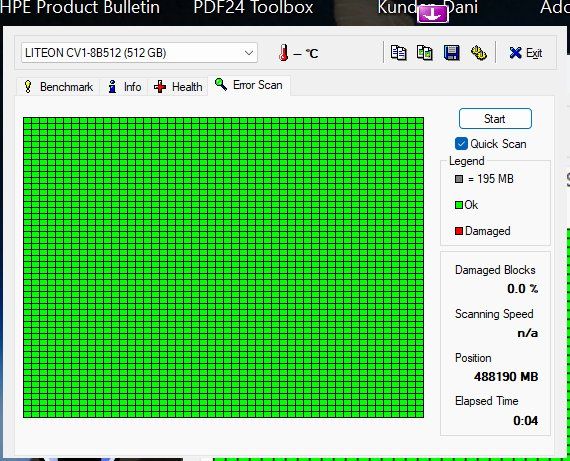Open the PDF24 Toolbox desktop shortcut
Image resolution: width=570 pixels, height=461 pixels.
253,7
